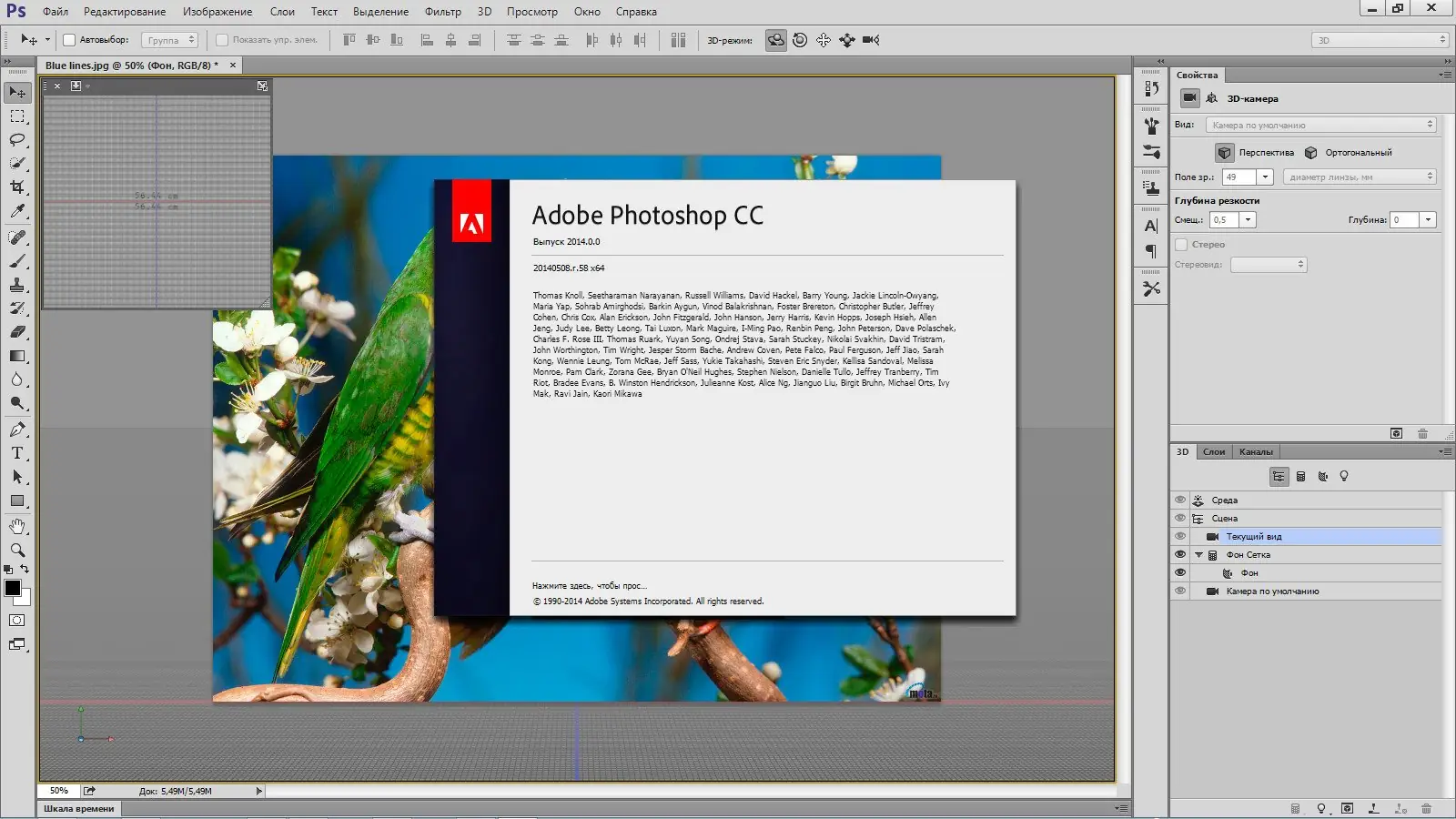Image resolution: width=1456 pixels, height=819 pixels.
Task: Select the Path Selection tool
Action: [x=17, y=477]
